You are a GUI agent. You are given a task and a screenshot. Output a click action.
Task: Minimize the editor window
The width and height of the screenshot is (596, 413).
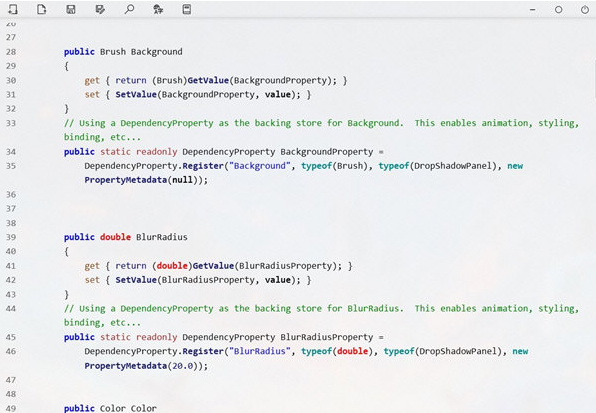tap(533, 9)
